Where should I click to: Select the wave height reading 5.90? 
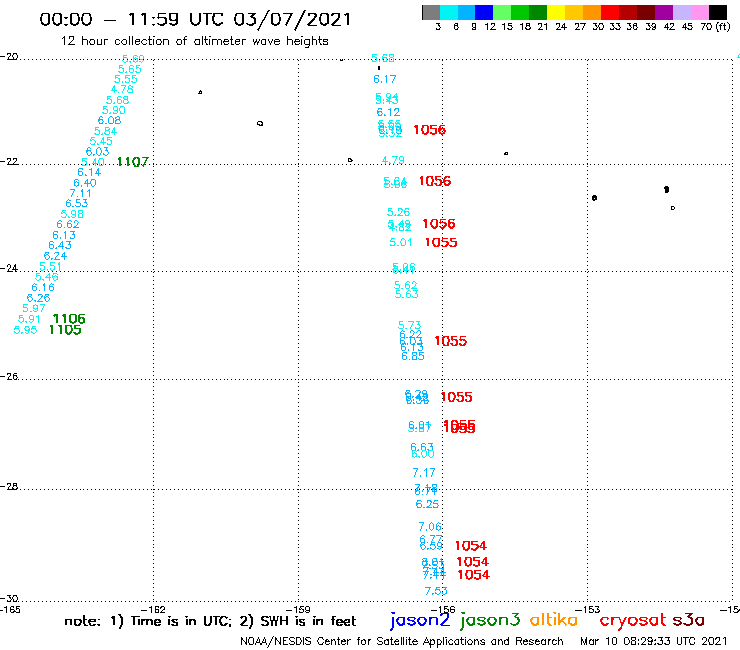pos(114,110)
